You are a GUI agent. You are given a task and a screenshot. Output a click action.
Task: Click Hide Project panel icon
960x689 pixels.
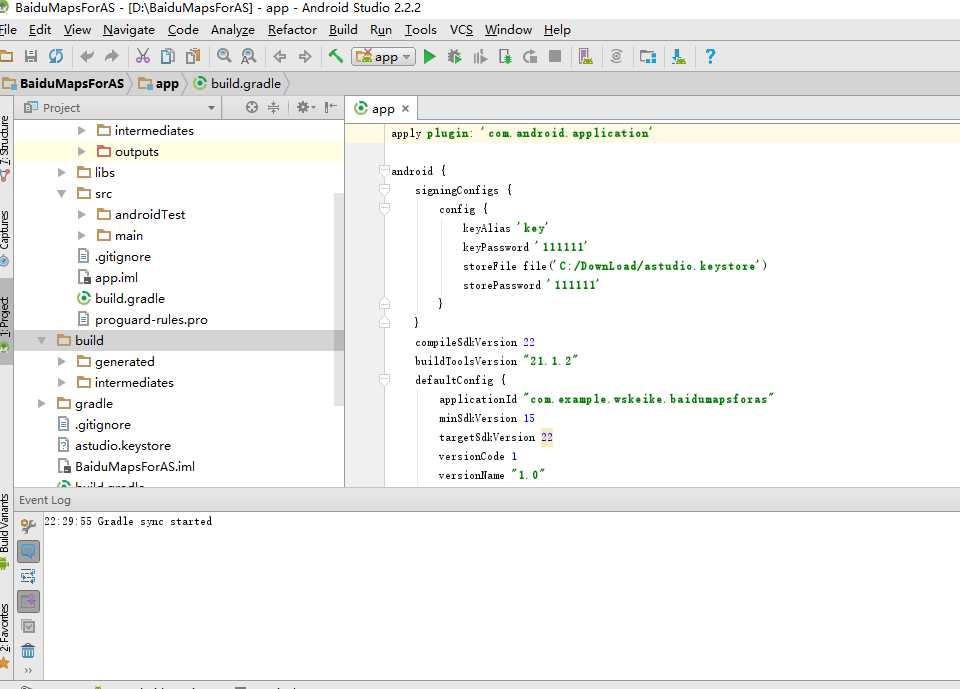coord(331,107)
